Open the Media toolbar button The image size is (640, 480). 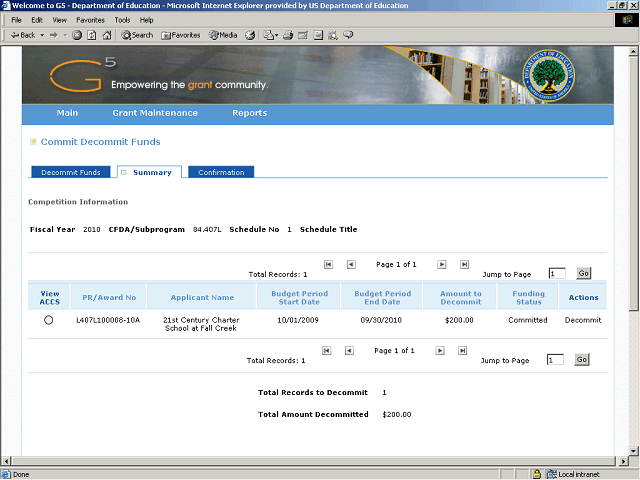click(223, 35)
